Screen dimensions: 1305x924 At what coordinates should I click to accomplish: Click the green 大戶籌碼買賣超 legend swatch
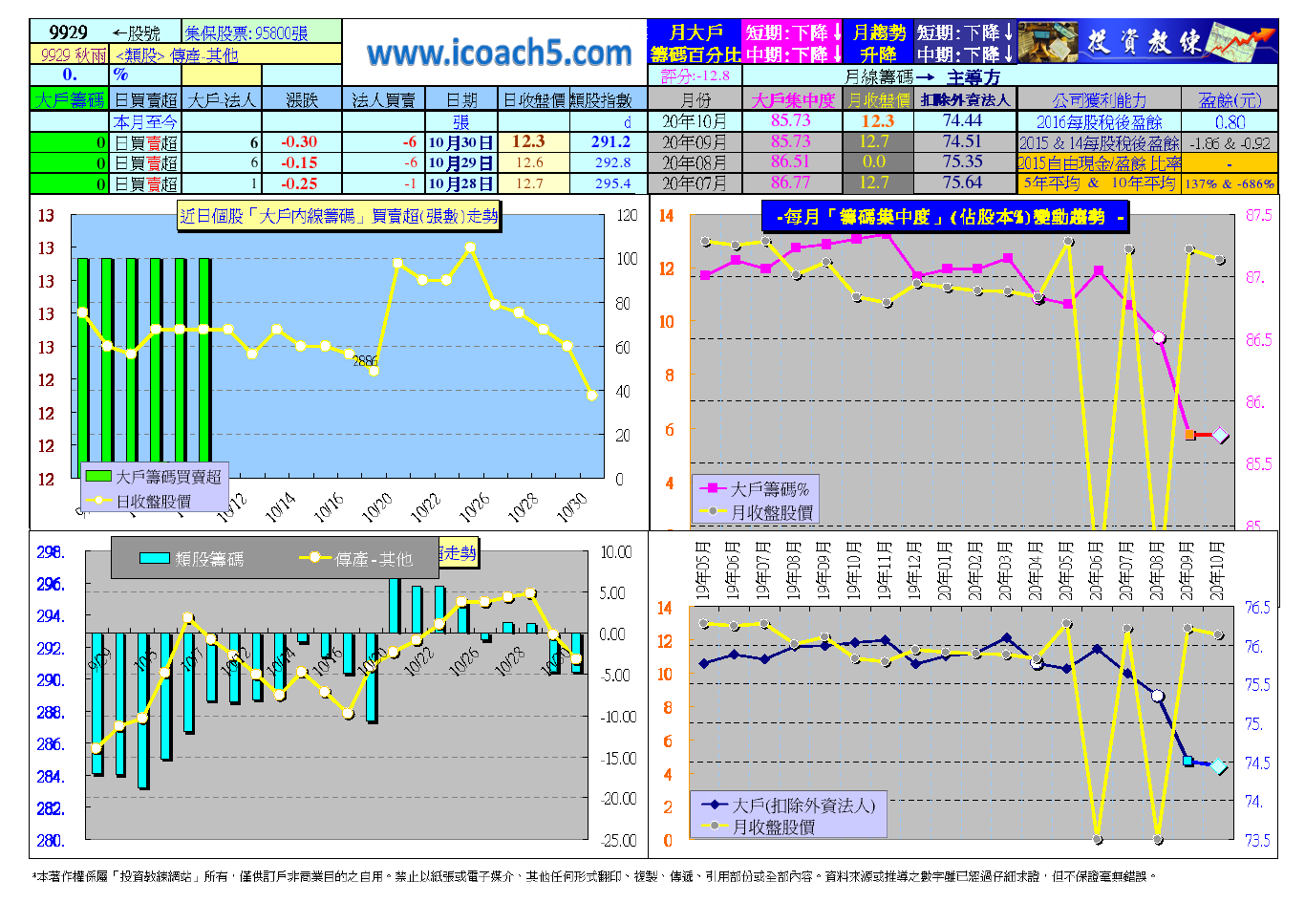point(98,476)
